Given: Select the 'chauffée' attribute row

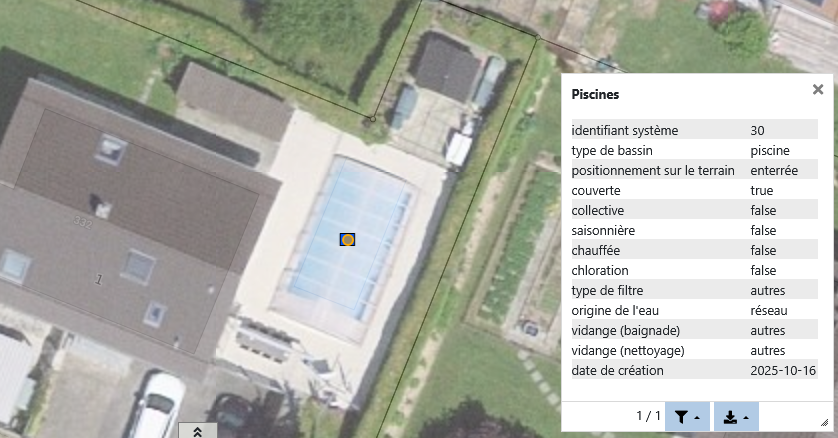Looking at the screenshot, I should [694, 250].
